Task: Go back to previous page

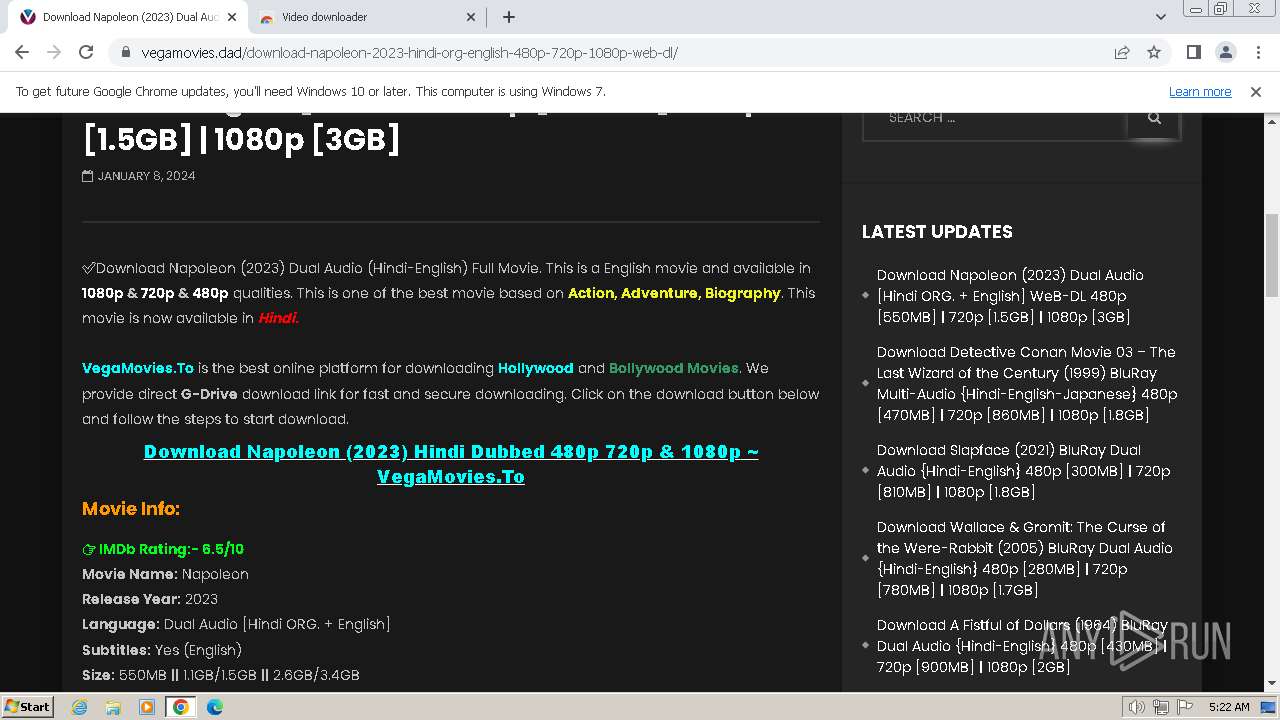Action: click(22, 52)
